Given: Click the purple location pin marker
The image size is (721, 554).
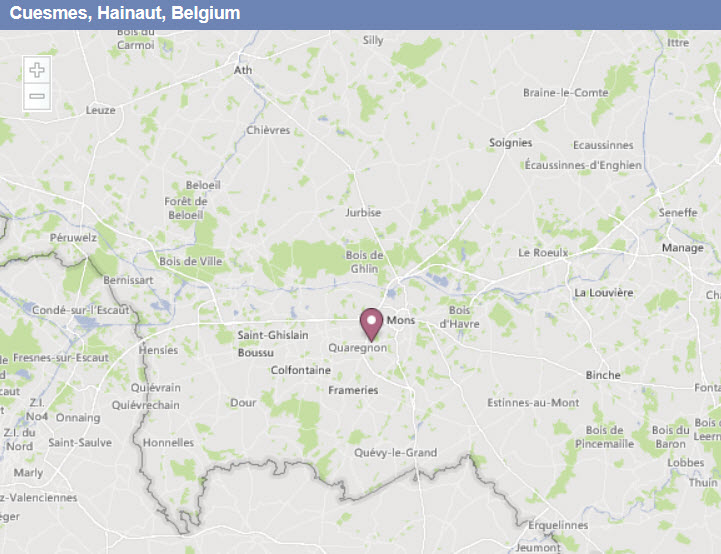Looking at the screenshot, I should coord(371,325).
